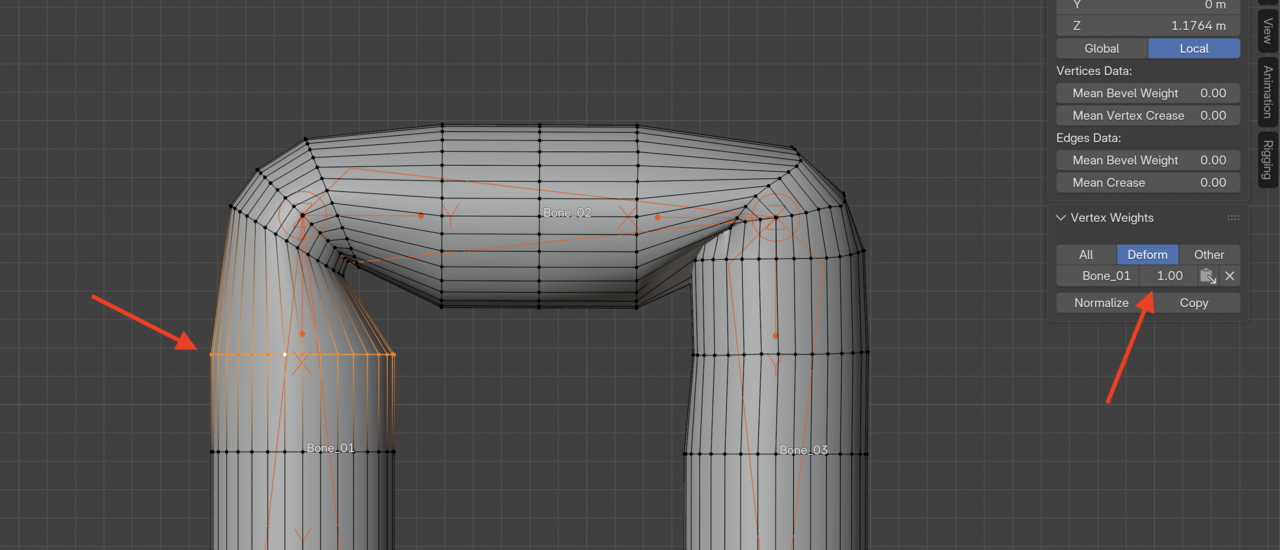Click the Mean Vertex Crease field

click(x=1148, y=115)
